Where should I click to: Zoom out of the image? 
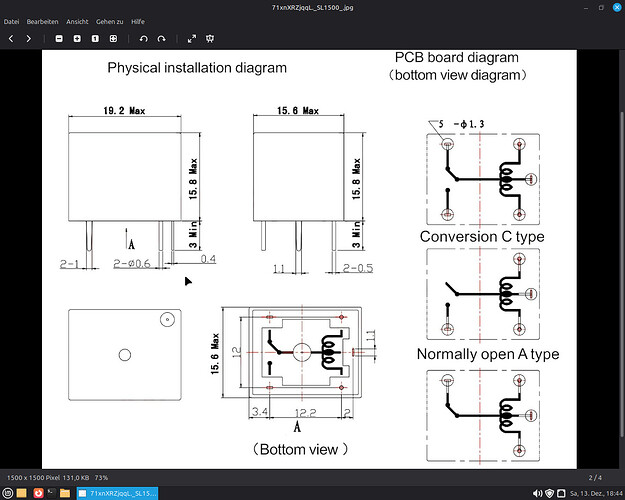pyautogui.click(x=59, y=38)
